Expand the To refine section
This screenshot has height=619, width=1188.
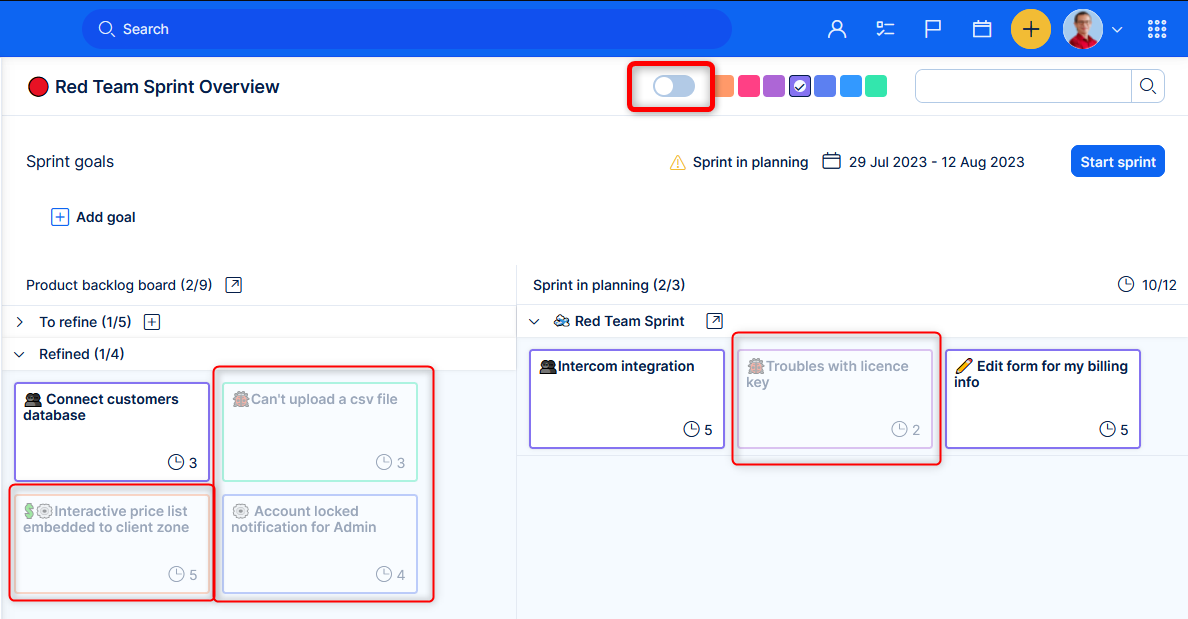click(x=20, y=322)
